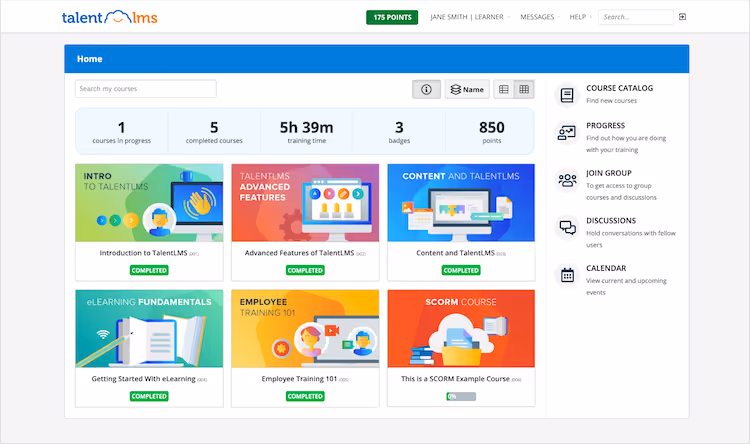Click 'Find new courses' description

click(x=611, y=101)
